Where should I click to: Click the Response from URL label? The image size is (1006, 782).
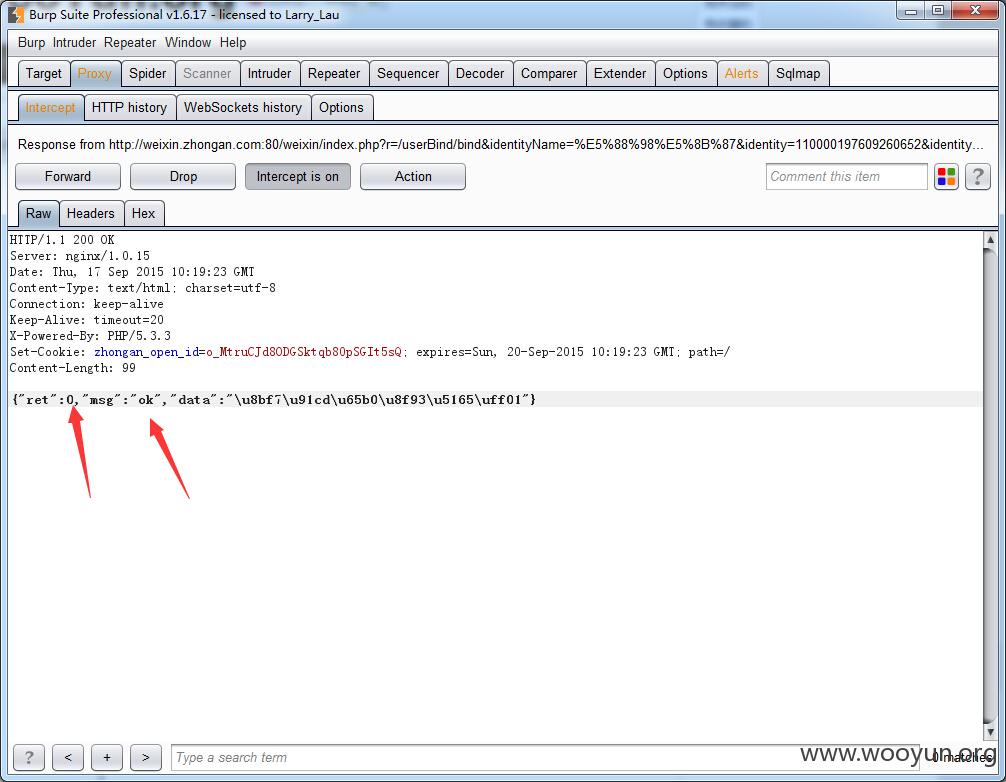(500, 144)
